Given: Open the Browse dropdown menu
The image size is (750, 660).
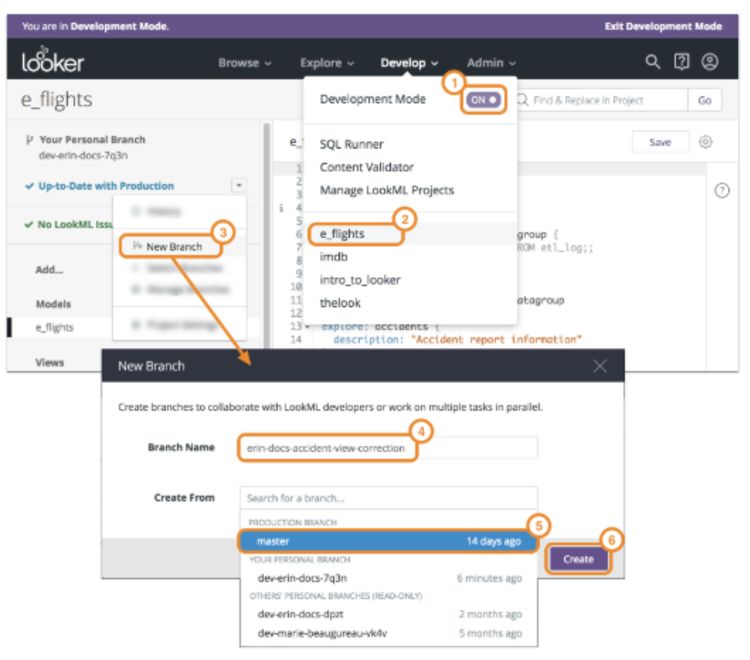Looking at the screenshot, I should [x=244, y=63].
